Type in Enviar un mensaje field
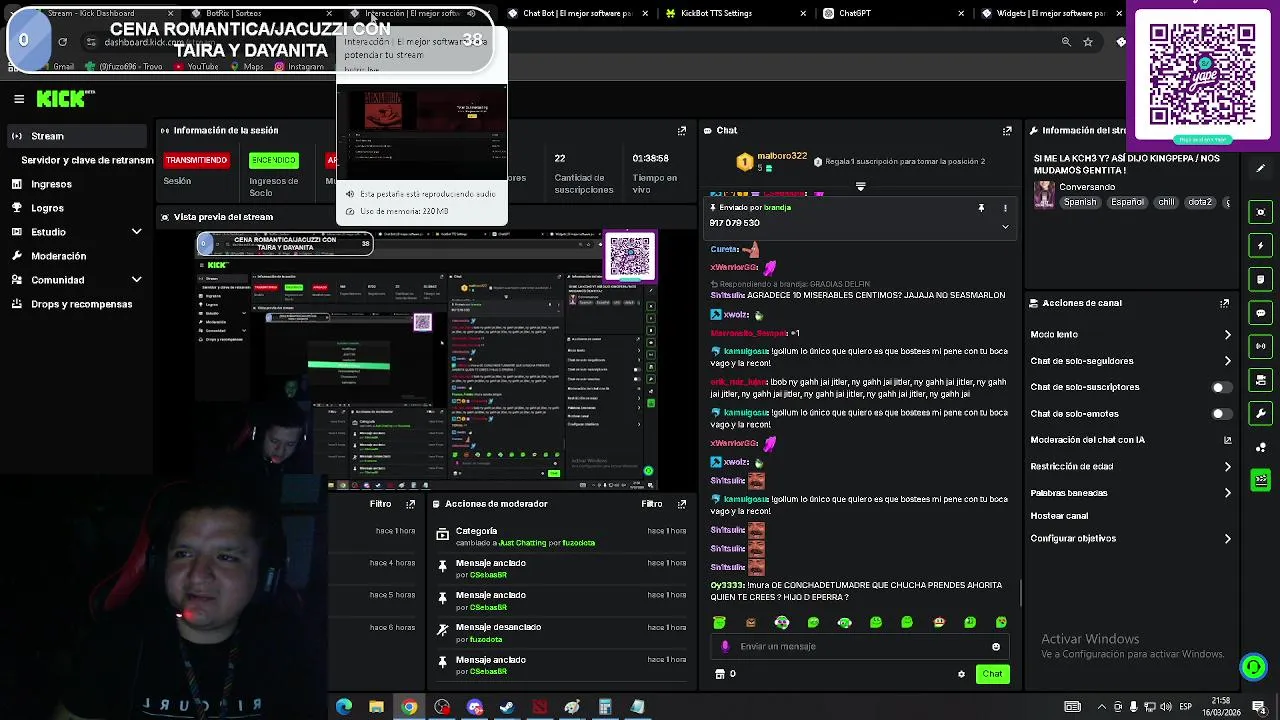The height and width of the screenshot is (720, 1280). [858, 647]
